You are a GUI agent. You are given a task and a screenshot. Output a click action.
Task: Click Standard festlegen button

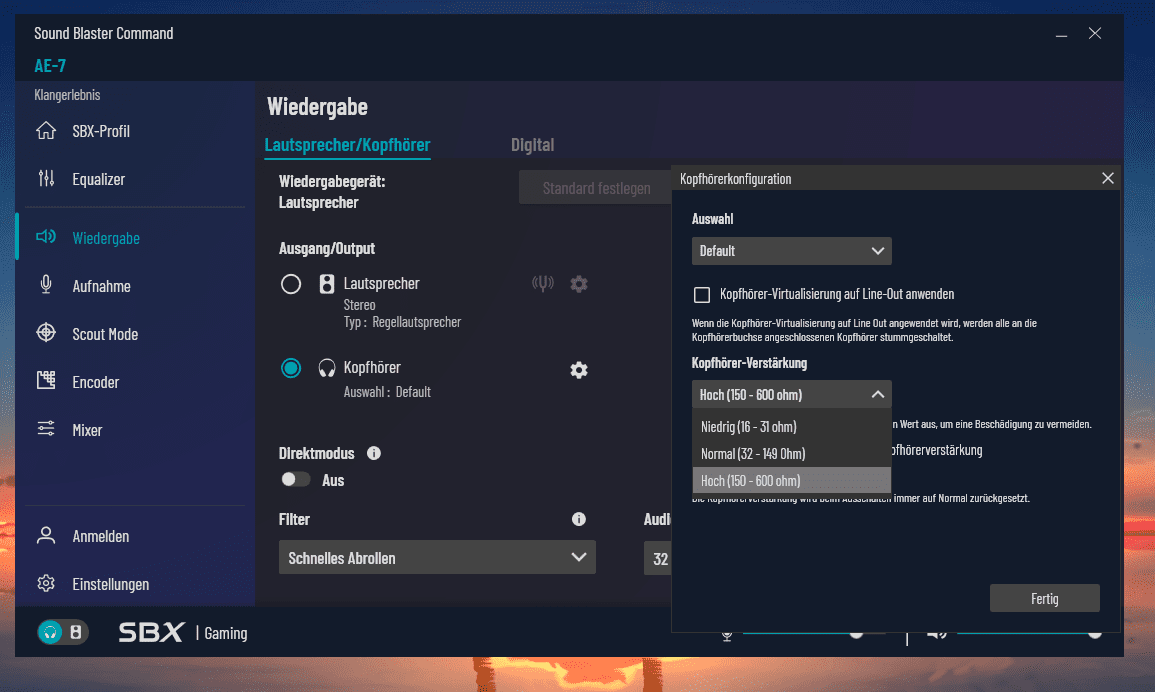point(596,188)
